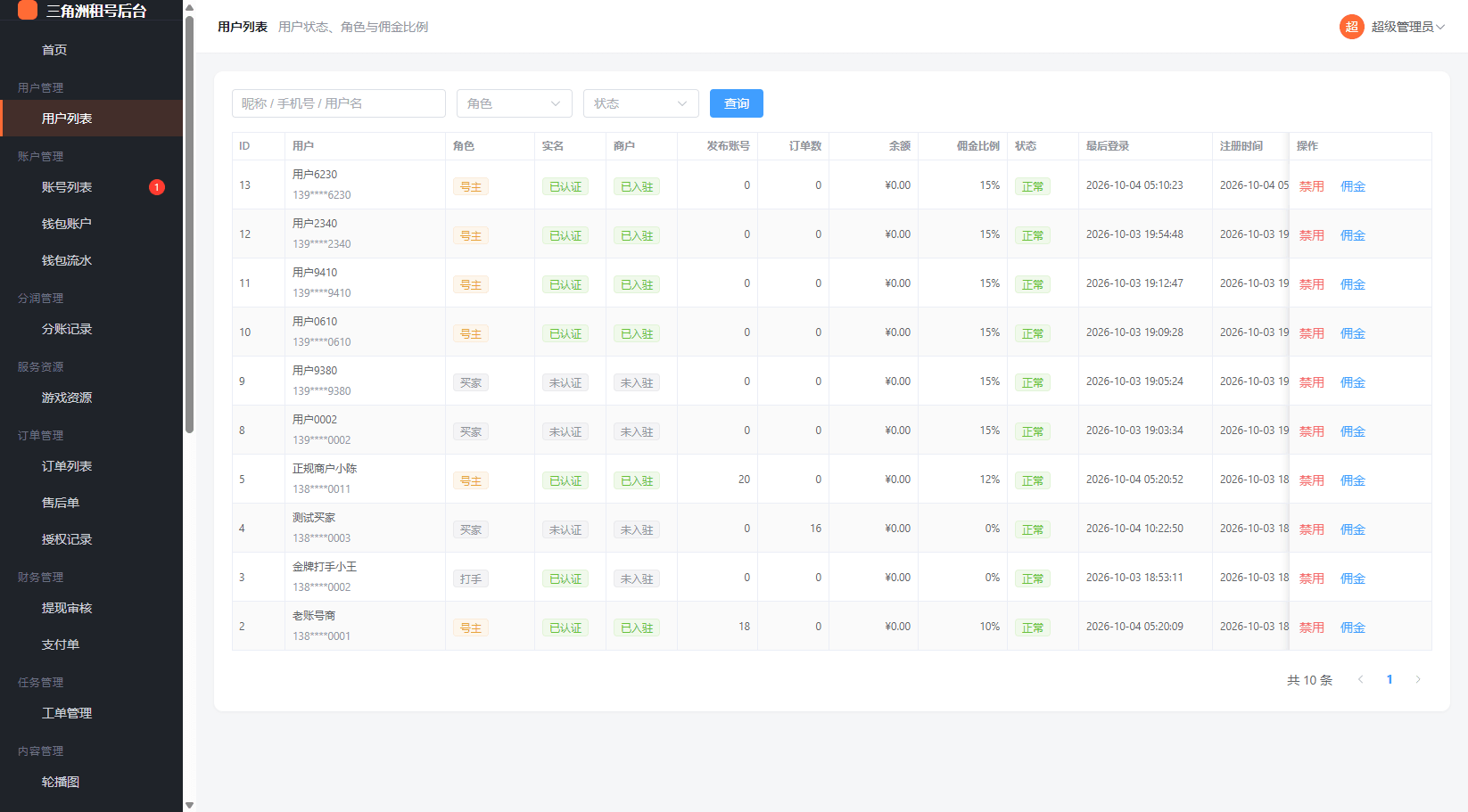The image size is (1468, 812).
Task: Click 禁用 for user 用户6230
Action: (x=1311, y=186)
